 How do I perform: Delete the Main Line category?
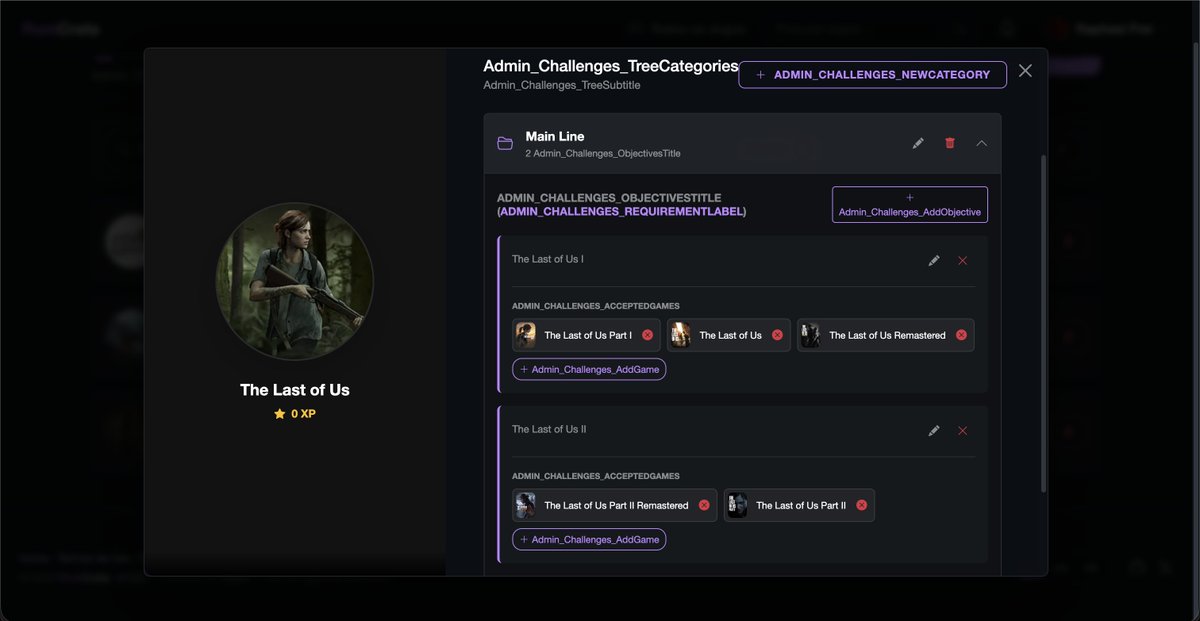(x=950, y=143)
